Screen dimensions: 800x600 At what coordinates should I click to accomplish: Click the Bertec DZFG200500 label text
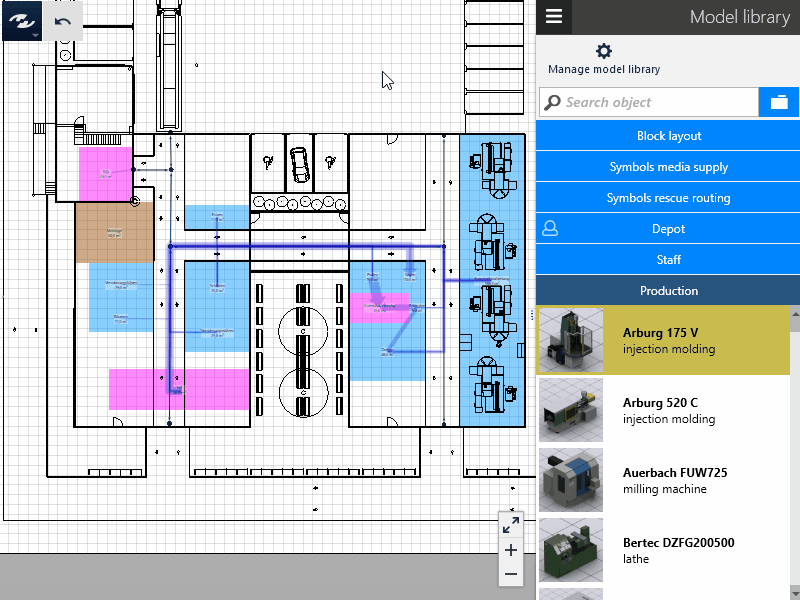click(679, 542)
